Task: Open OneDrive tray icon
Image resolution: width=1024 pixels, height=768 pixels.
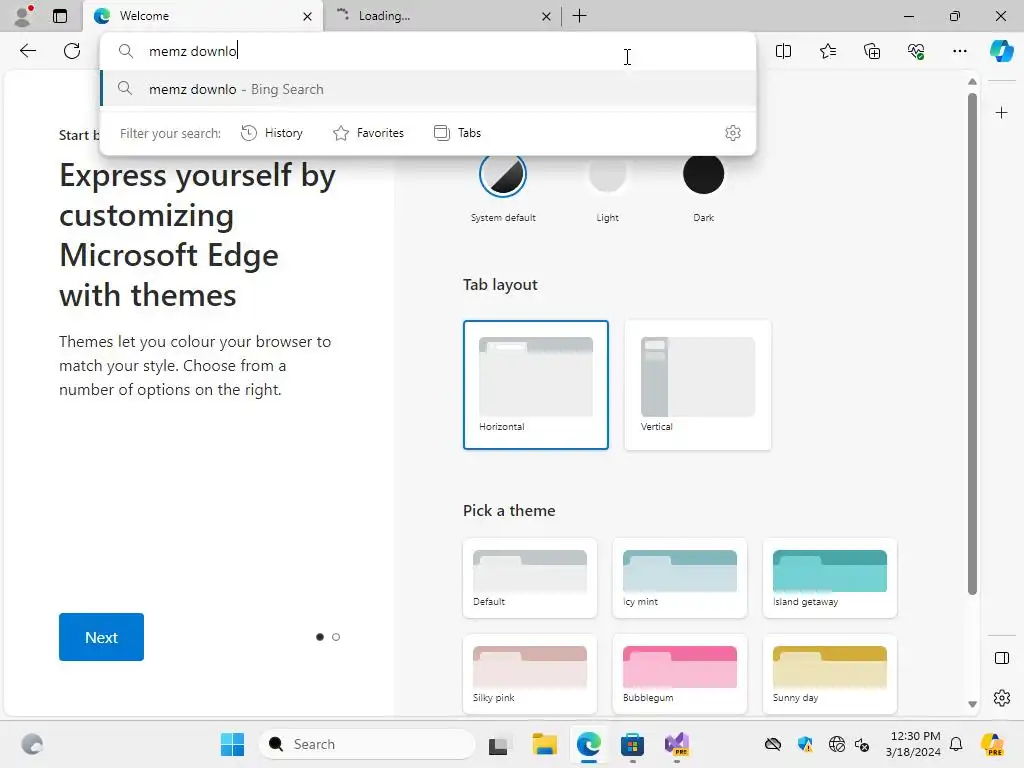Action: point(773,744)
